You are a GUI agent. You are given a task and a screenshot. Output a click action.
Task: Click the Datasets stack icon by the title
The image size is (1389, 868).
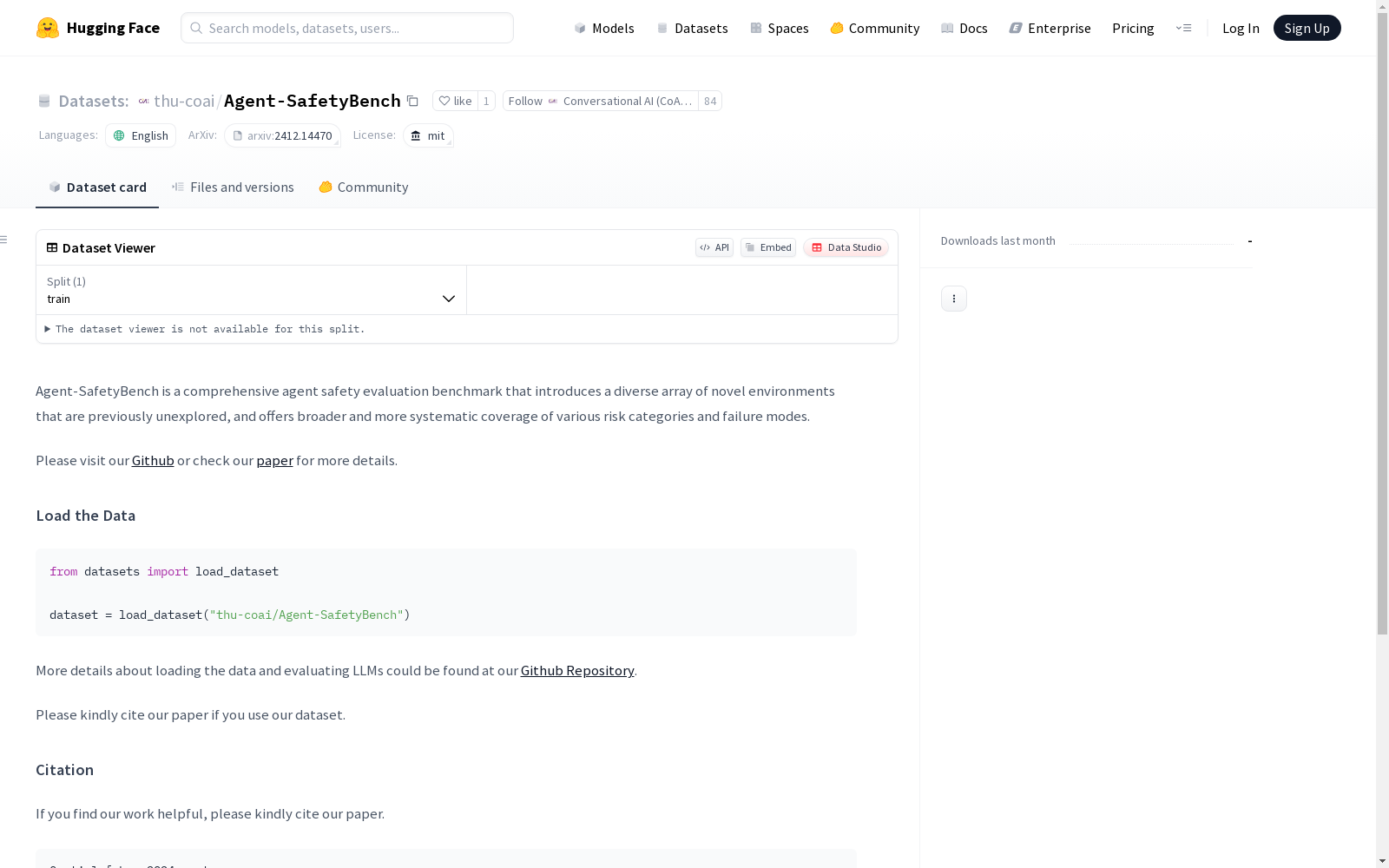pos(44,101)
